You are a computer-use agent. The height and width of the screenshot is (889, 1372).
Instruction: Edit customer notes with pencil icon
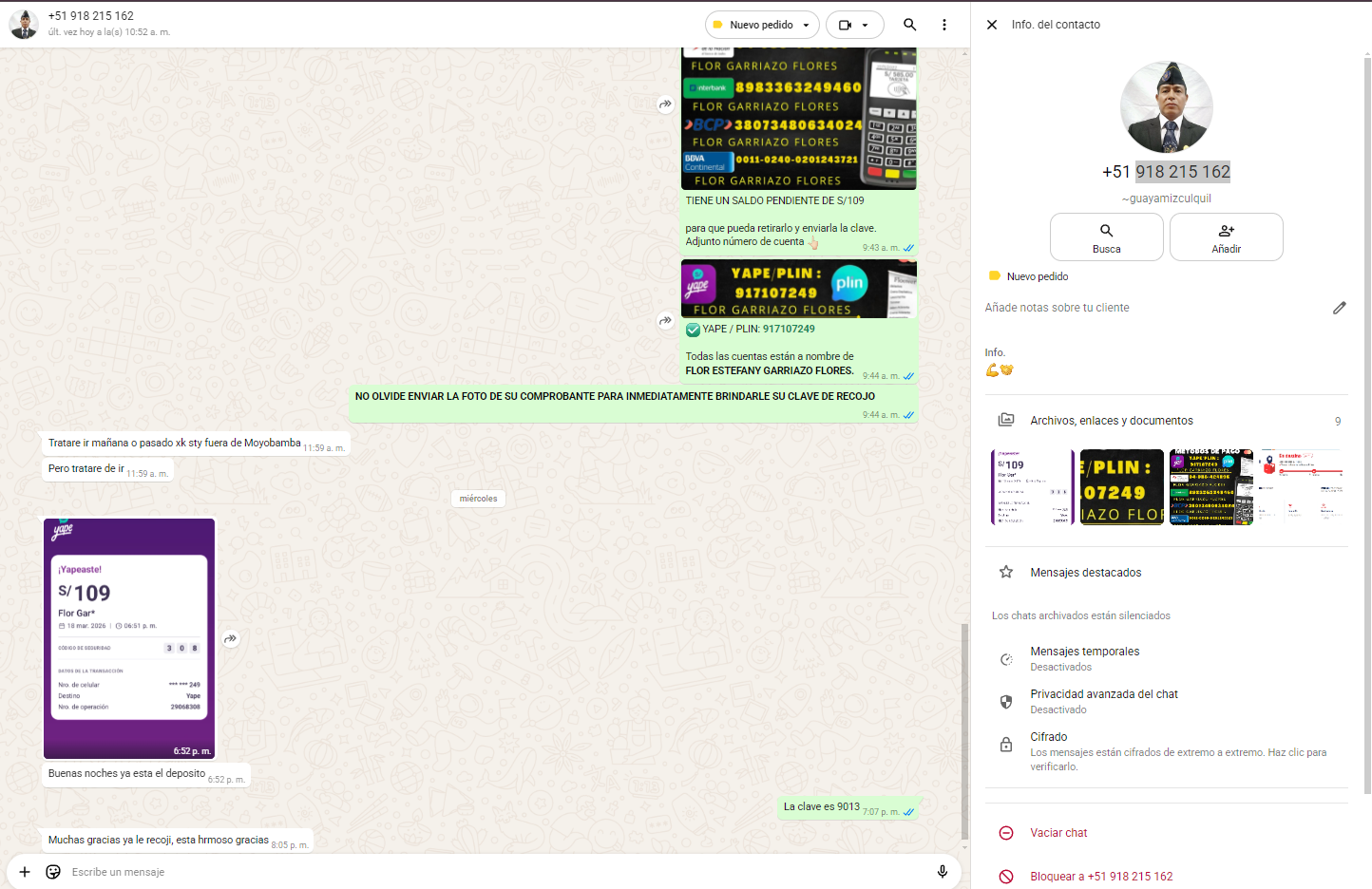[1339, 308]
